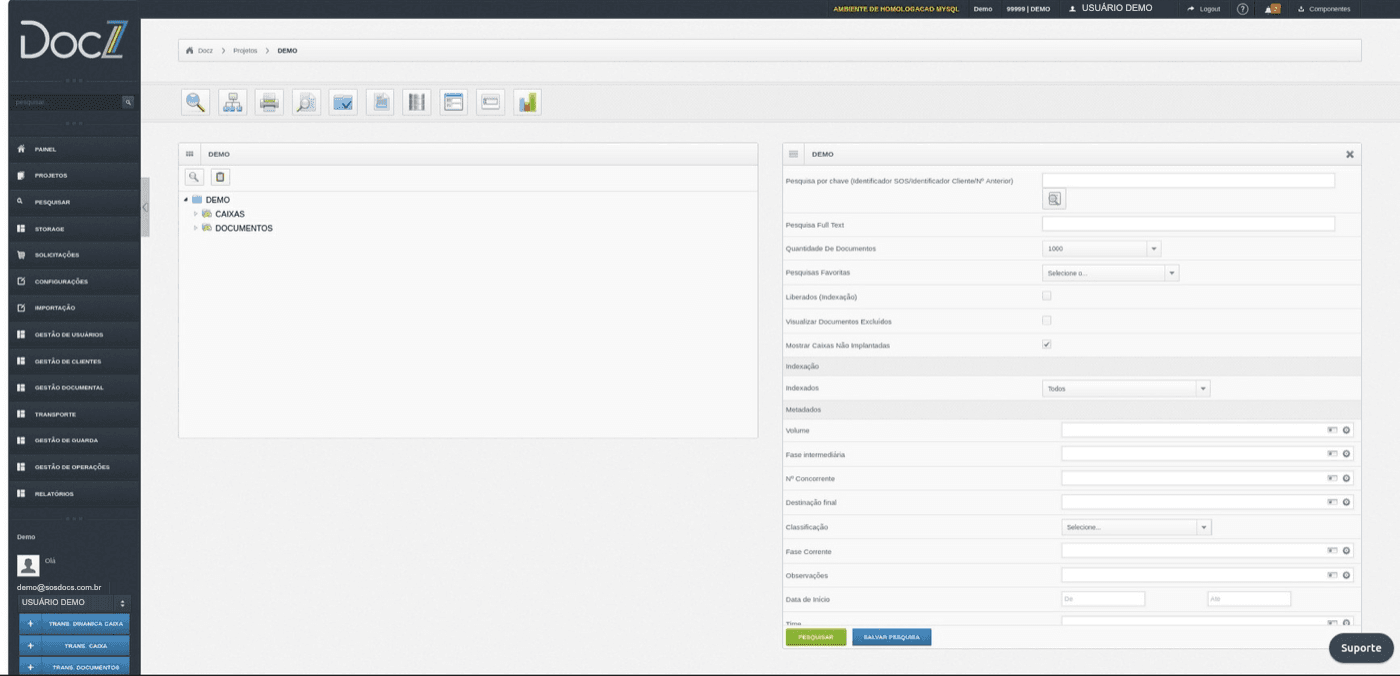Open Gestão Documental in the sidebar
Viewport: 1400px width, 676px height.
pos(69,387)
